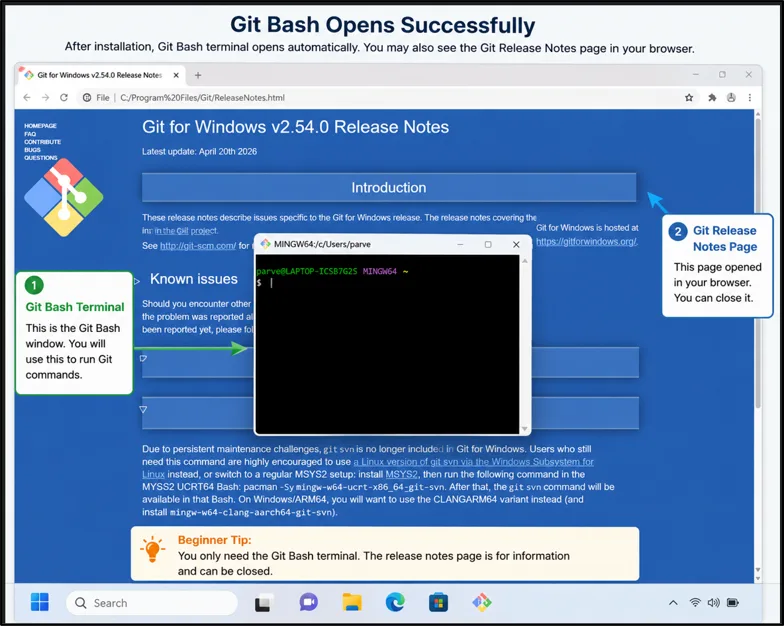Open the browser profile icon

[x=731, y=98]
